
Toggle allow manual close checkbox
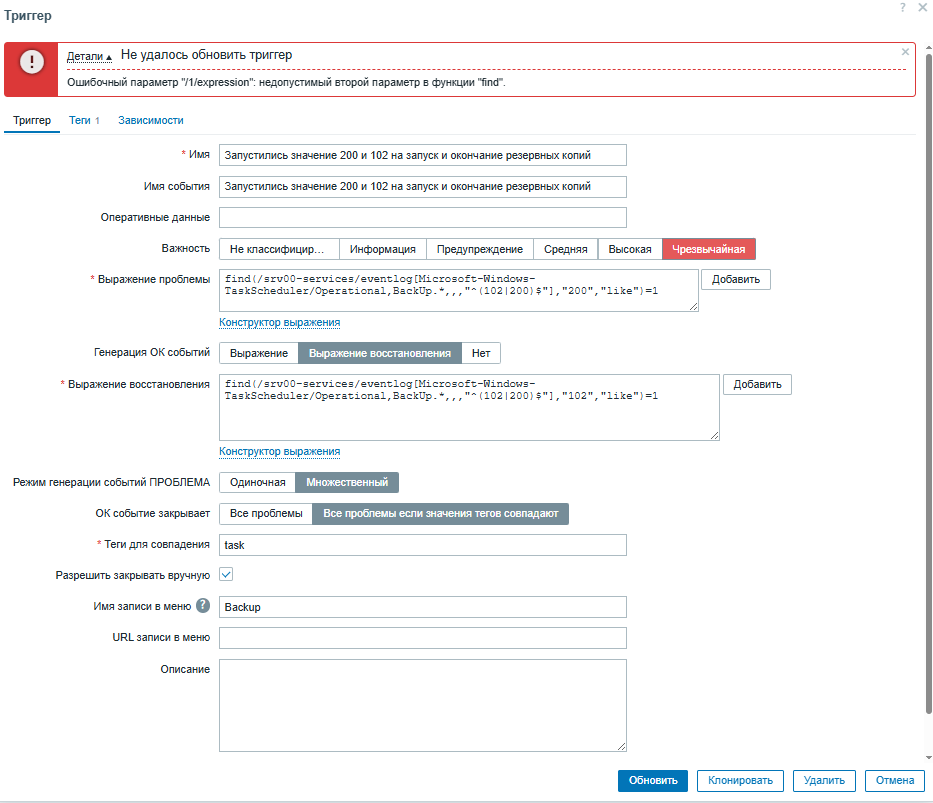(x=226, y=575)
